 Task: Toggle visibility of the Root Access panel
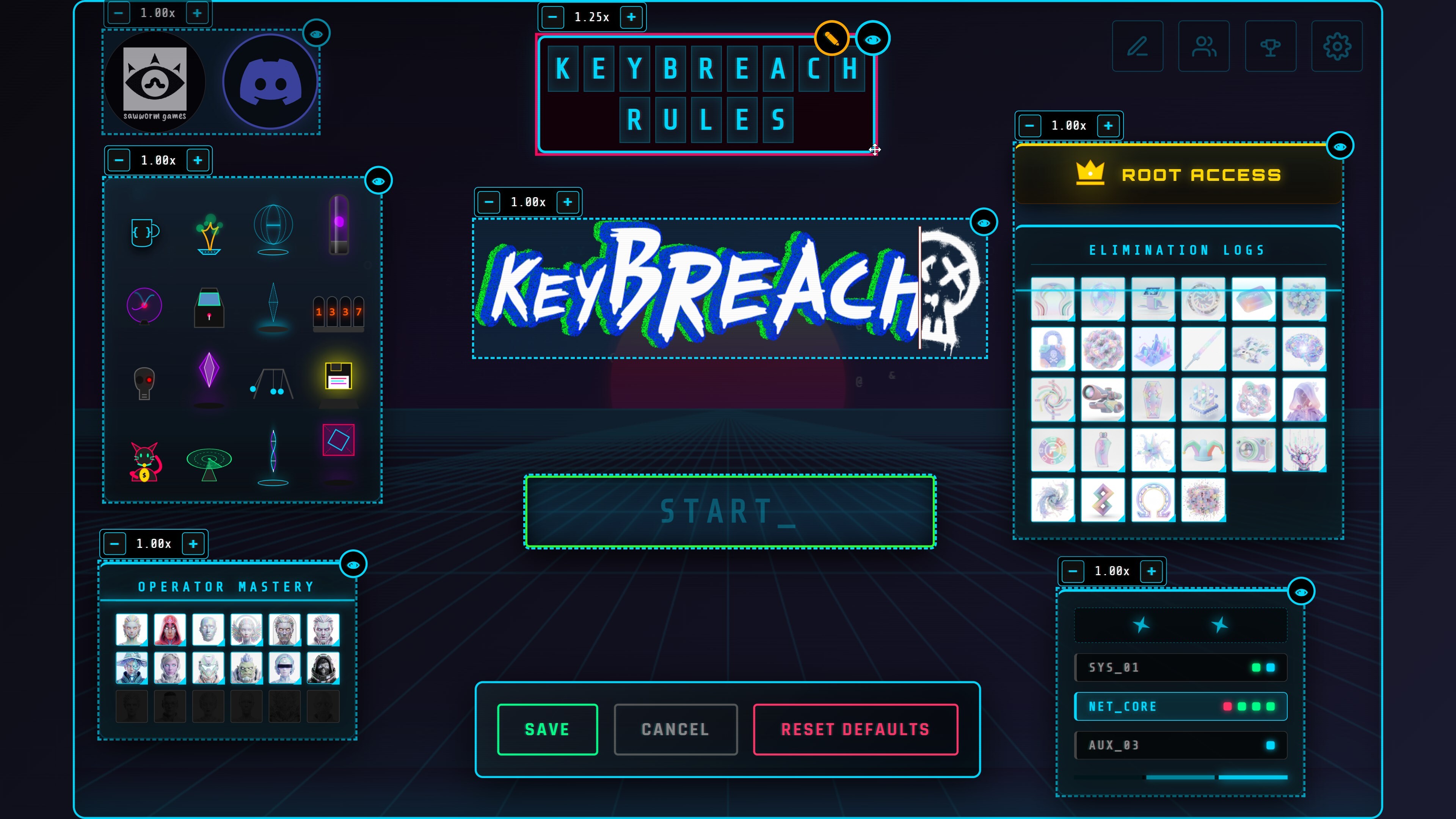click(1340, 146)
